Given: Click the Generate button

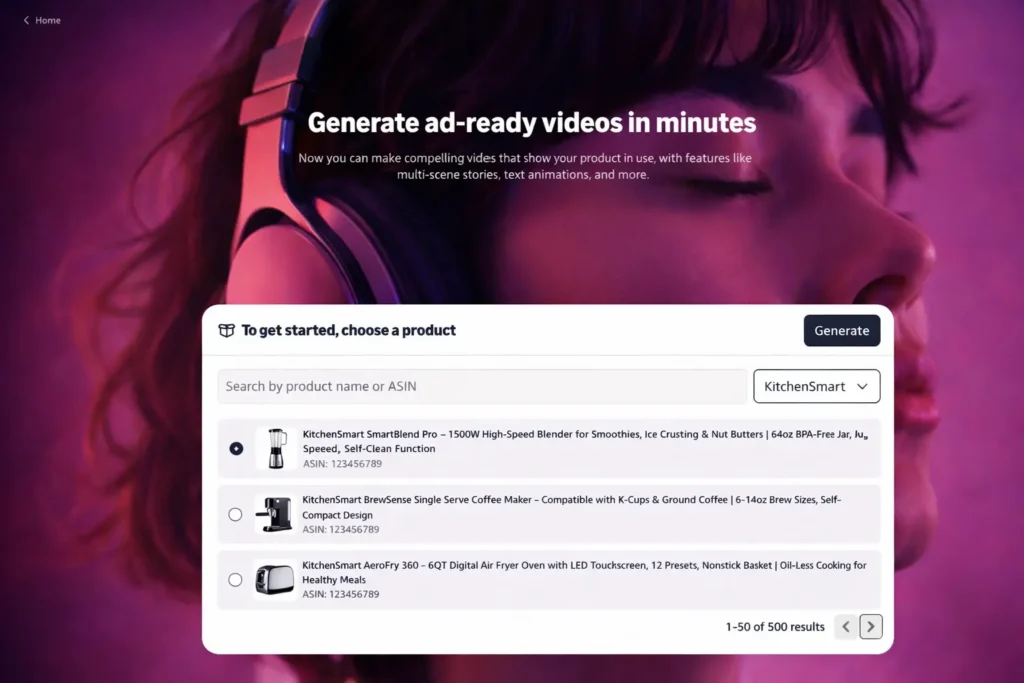Looking at the screenshot, I should (841, 330).
